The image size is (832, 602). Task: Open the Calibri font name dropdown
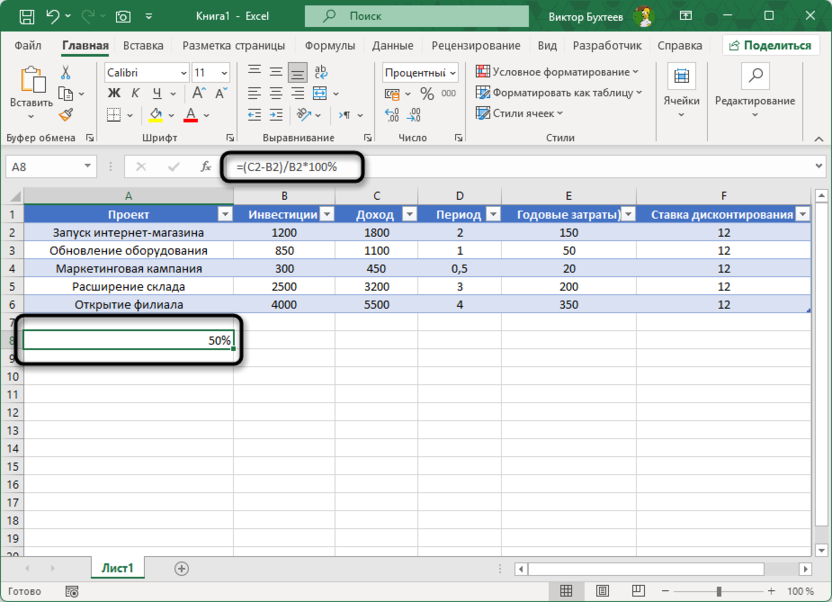click(x=183, y=73)
